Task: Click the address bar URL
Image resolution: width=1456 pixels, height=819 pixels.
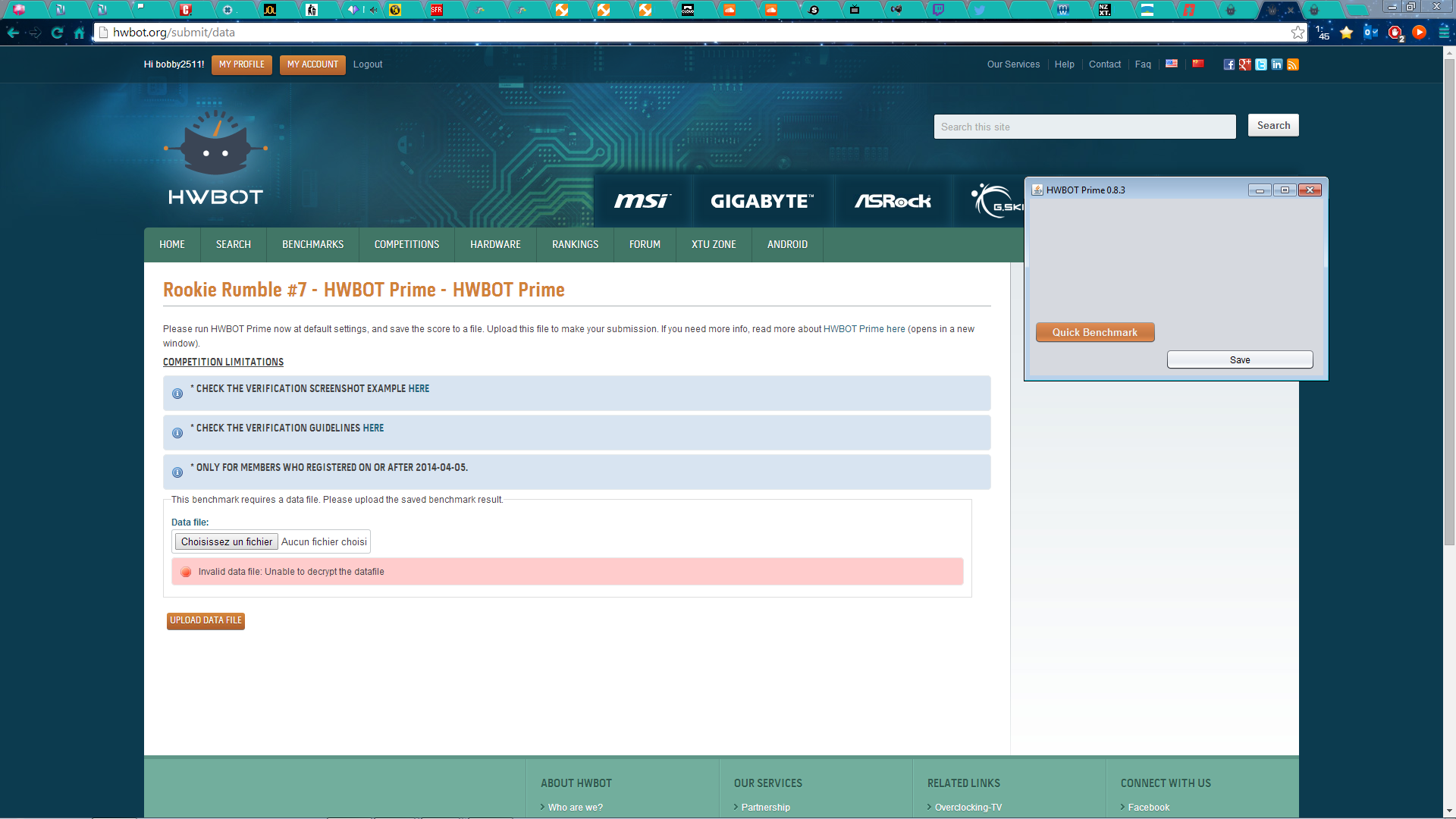Action: (174, 33)
